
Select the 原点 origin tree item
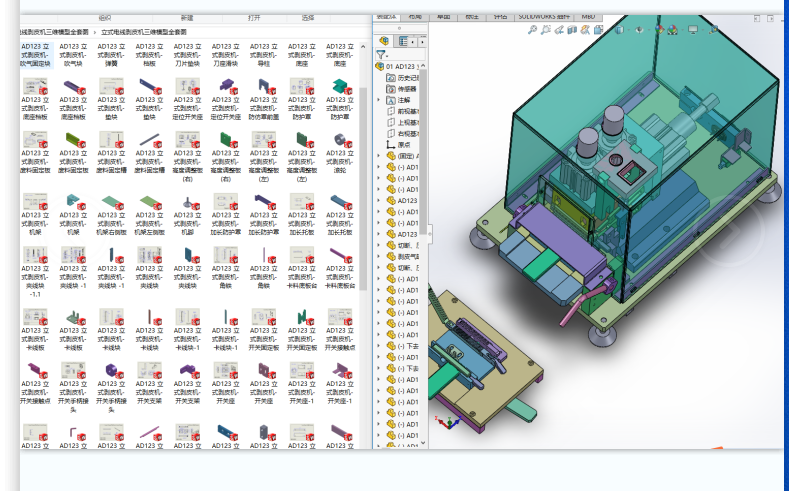(405, 144)
